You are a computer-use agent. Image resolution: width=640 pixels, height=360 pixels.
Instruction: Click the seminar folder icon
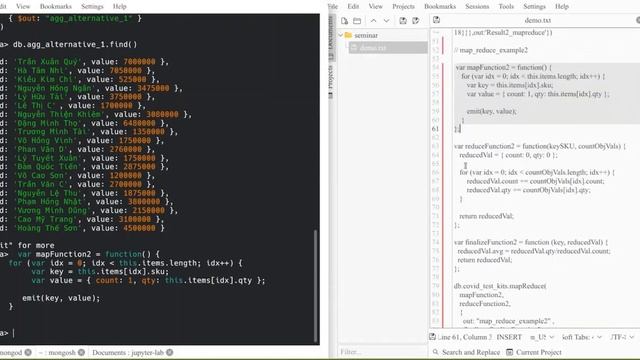tap(348, 35)
